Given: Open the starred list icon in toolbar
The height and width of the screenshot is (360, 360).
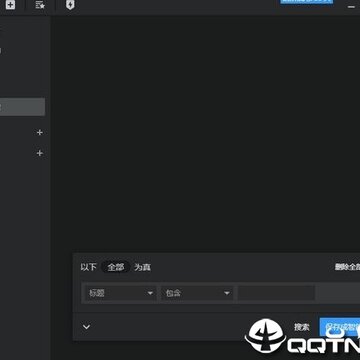Looking at the screenshot, I should [40, 5].
